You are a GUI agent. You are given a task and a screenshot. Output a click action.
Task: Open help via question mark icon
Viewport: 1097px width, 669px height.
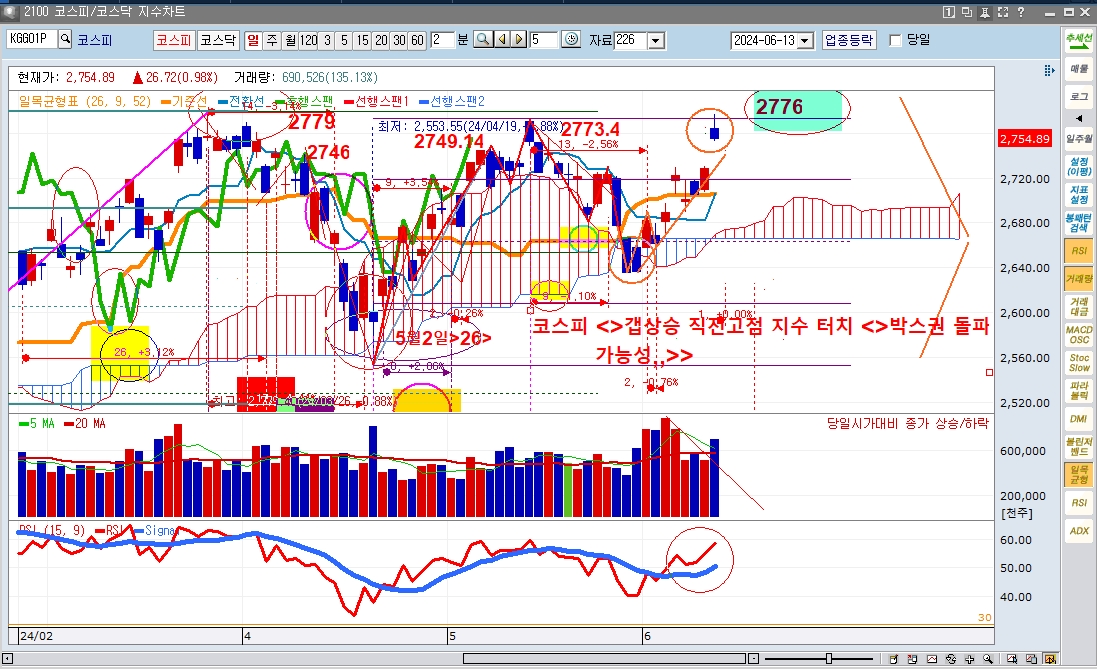pos(1021,12)
